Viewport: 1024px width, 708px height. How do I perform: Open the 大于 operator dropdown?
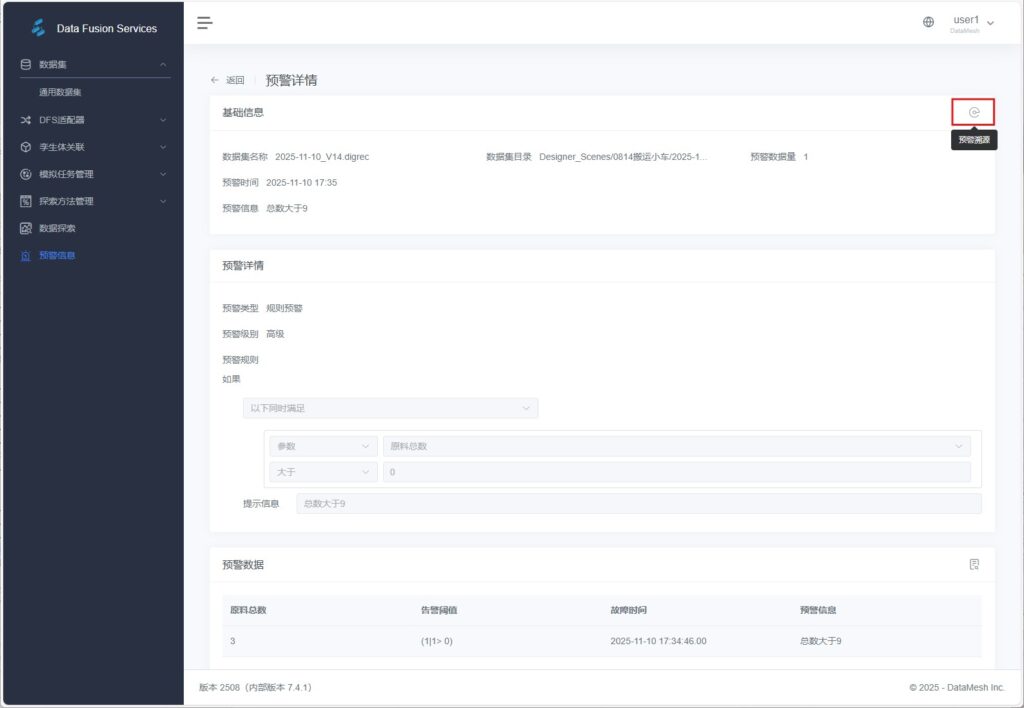322,472
